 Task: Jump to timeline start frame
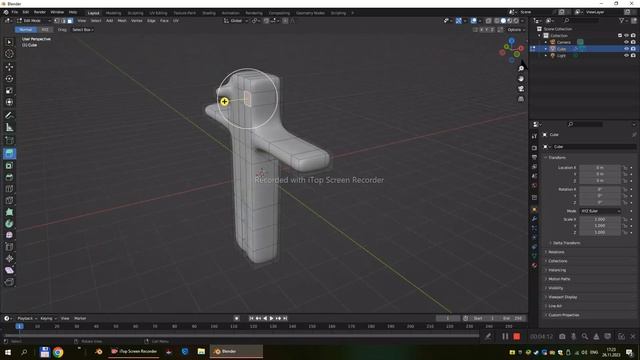tap(251, 318)
